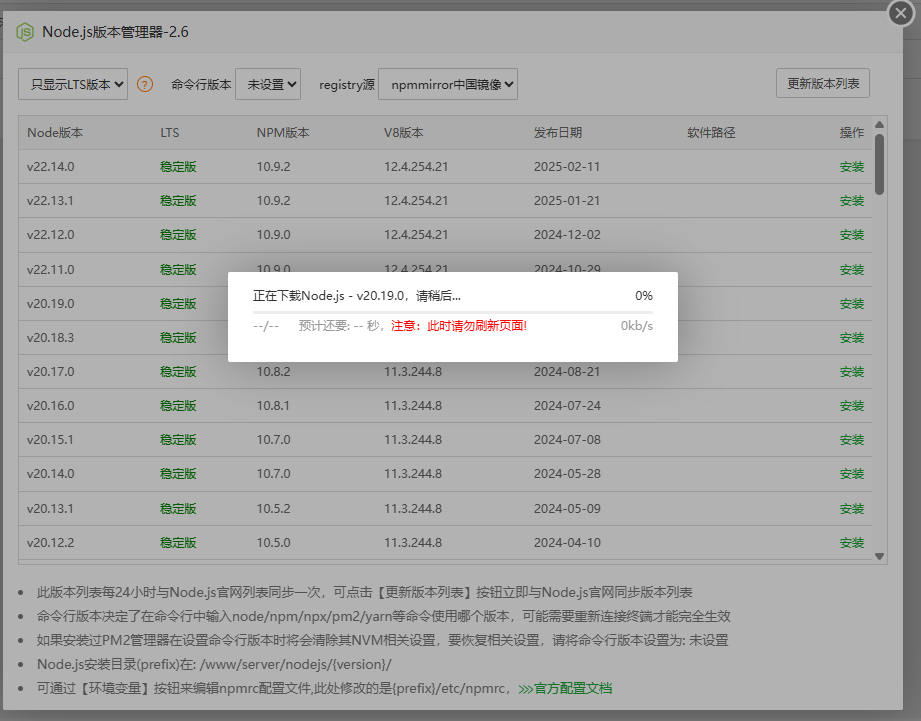Install Node v22.11.0
This screenshot has height=721, width=921.
[x=852, y=269]
